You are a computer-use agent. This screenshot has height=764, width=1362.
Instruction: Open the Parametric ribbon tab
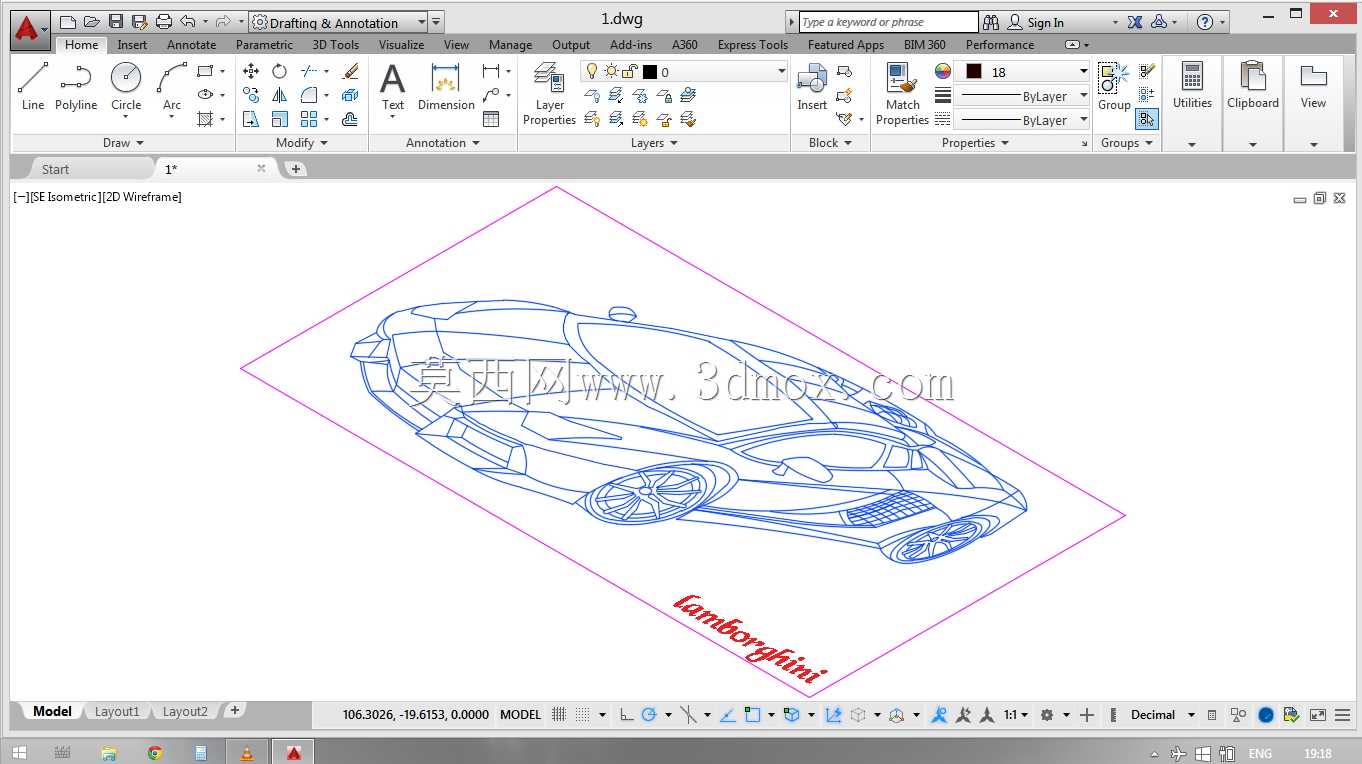point(264,44)
